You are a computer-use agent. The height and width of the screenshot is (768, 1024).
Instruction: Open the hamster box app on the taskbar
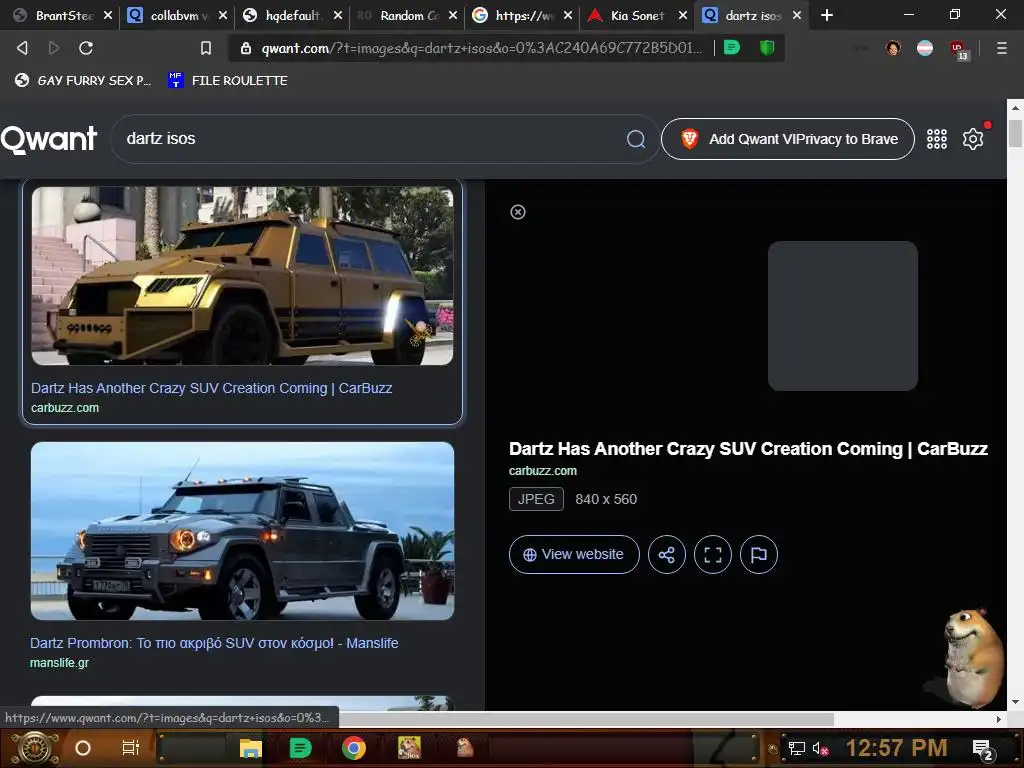pos(409,748)
